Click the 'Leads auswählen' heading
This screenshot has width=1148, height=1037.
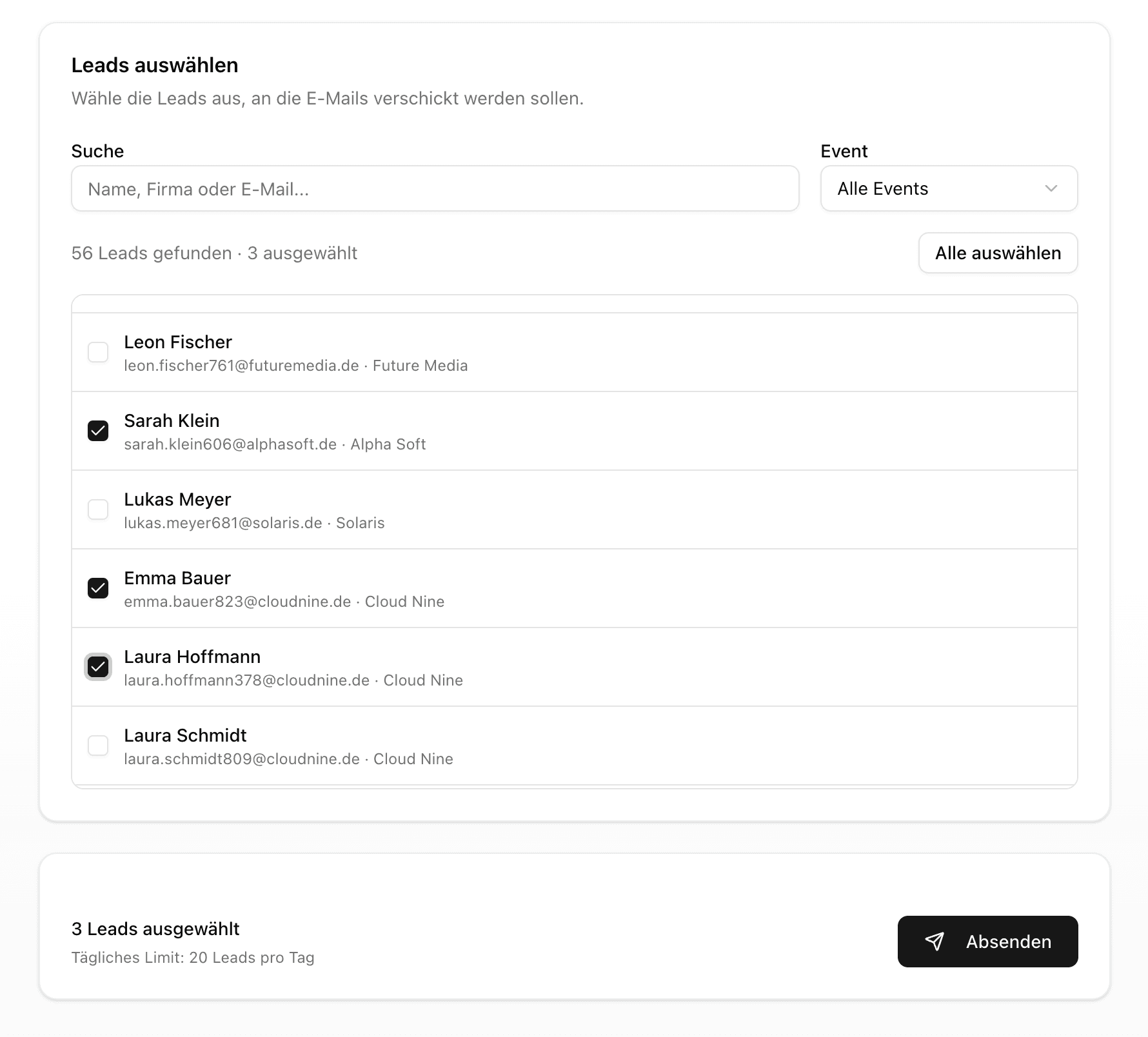[154, 64]
